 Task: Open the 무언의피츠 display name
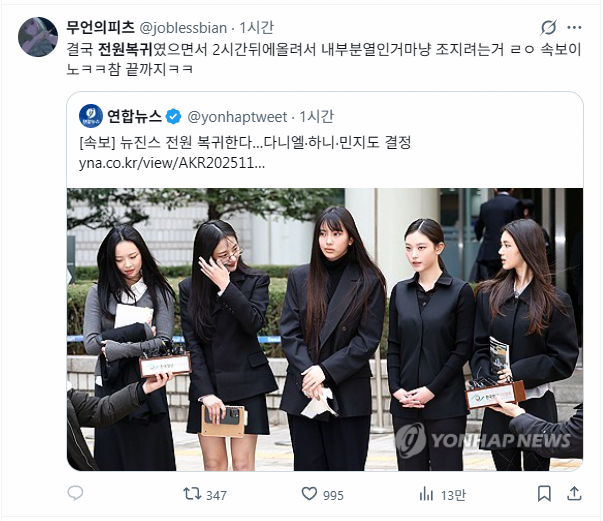(100, 28)
